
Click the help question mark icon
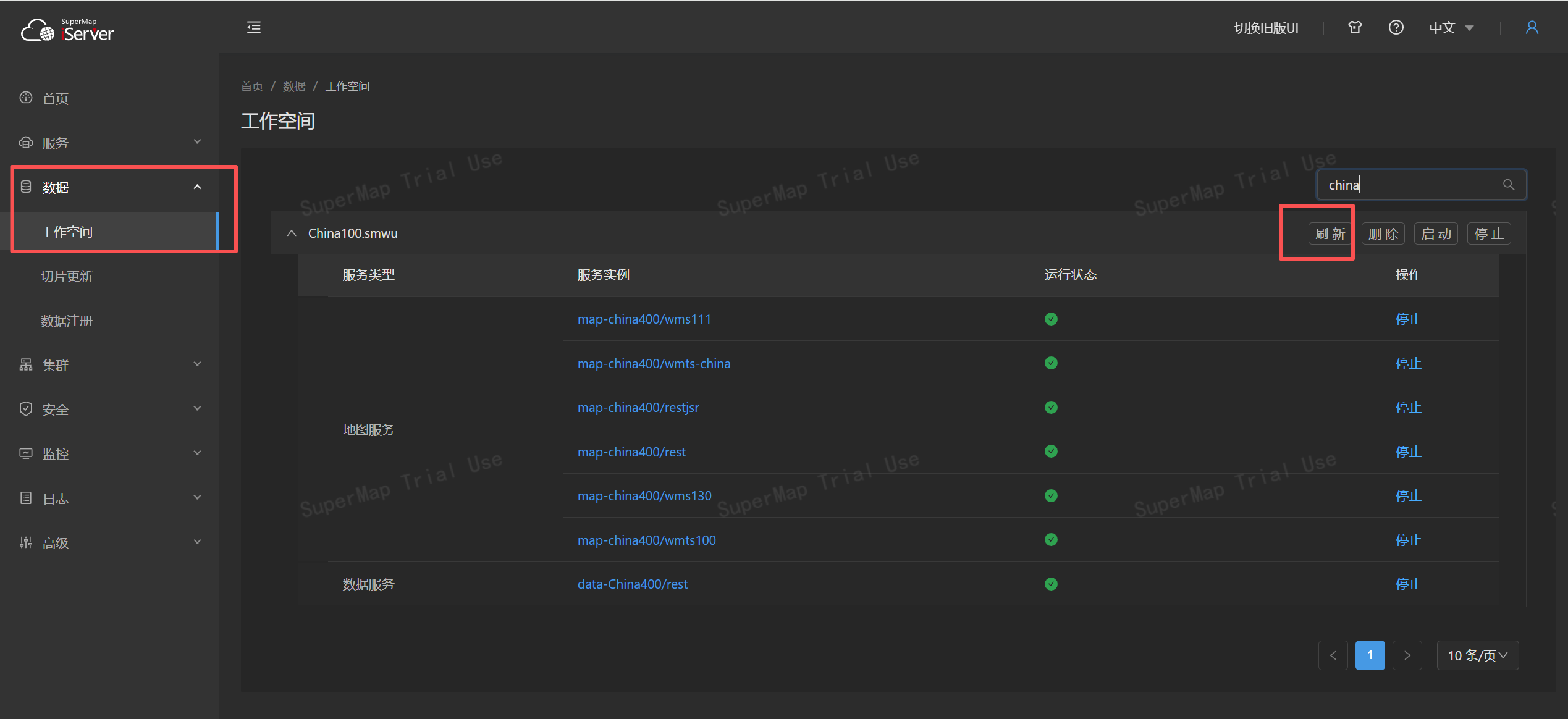1396,27
